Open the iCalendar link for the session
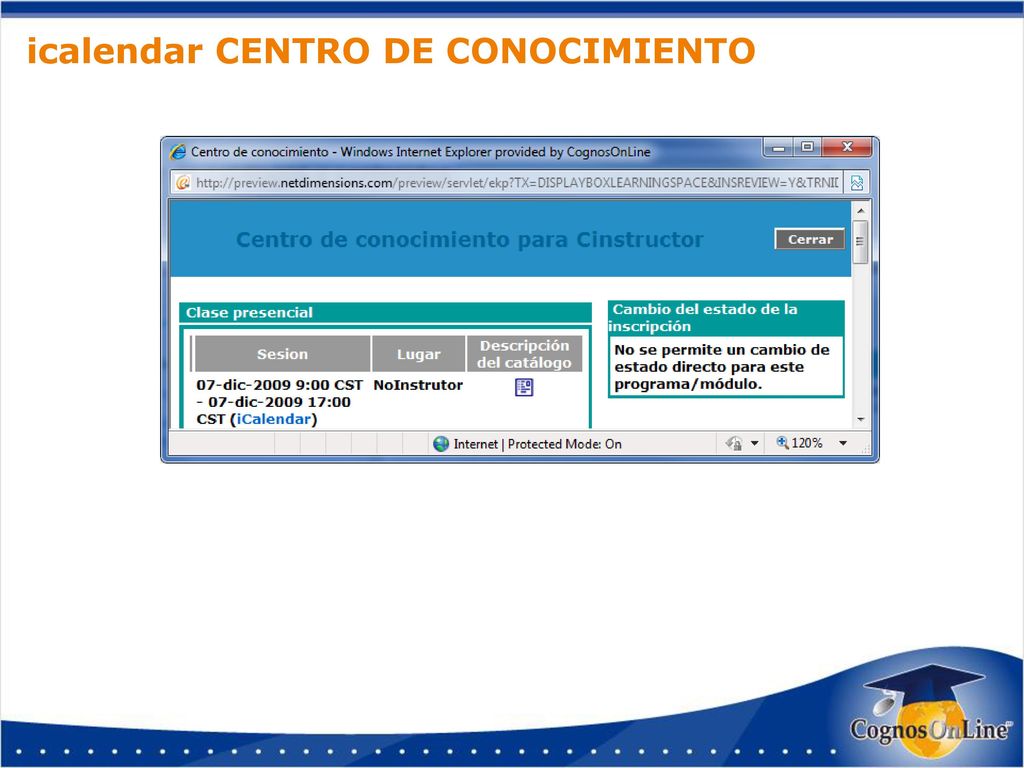Screen dimensions: 1024x768 pos(274,419)
